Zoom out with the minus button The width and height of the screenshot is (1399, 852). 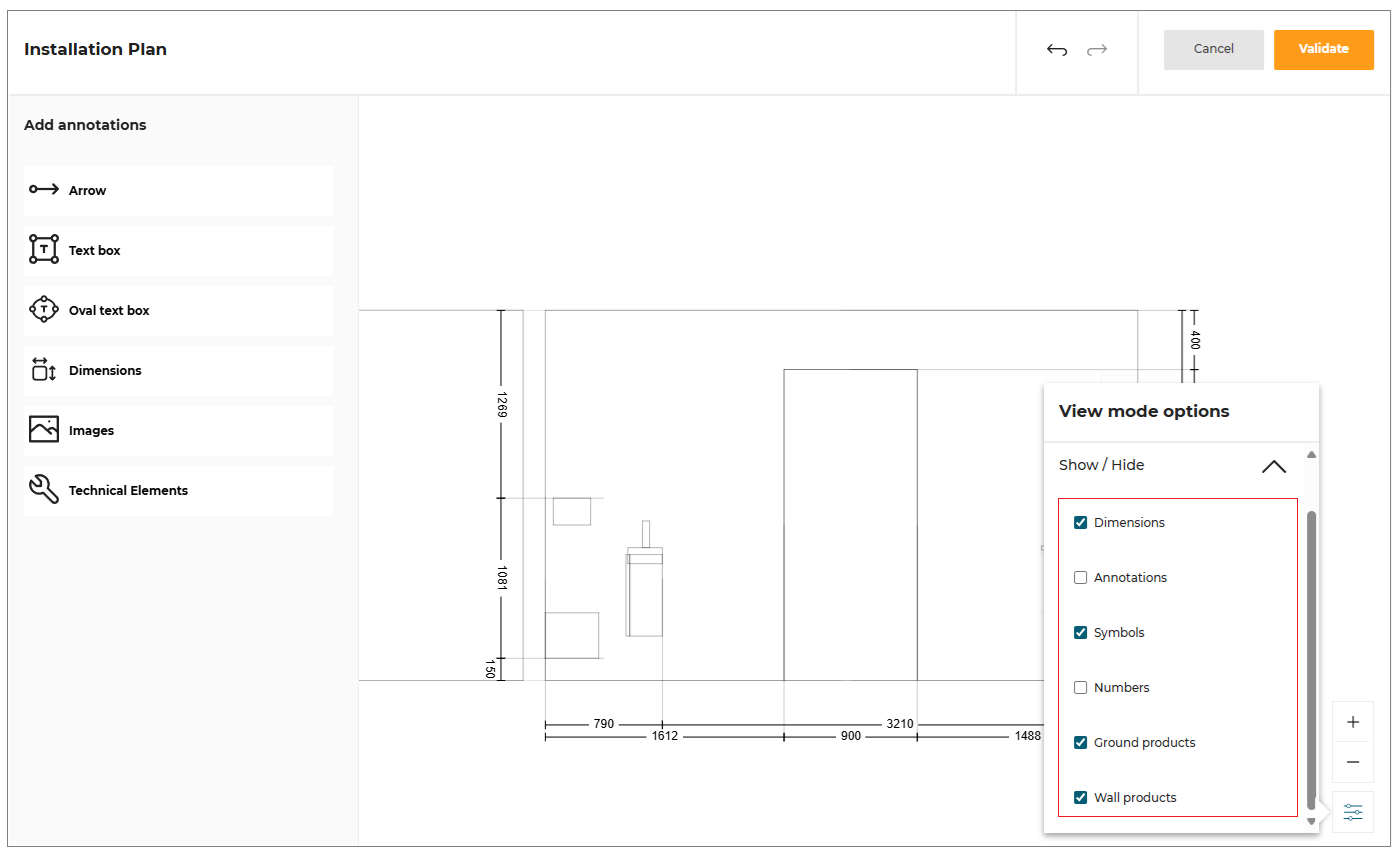1352,761
